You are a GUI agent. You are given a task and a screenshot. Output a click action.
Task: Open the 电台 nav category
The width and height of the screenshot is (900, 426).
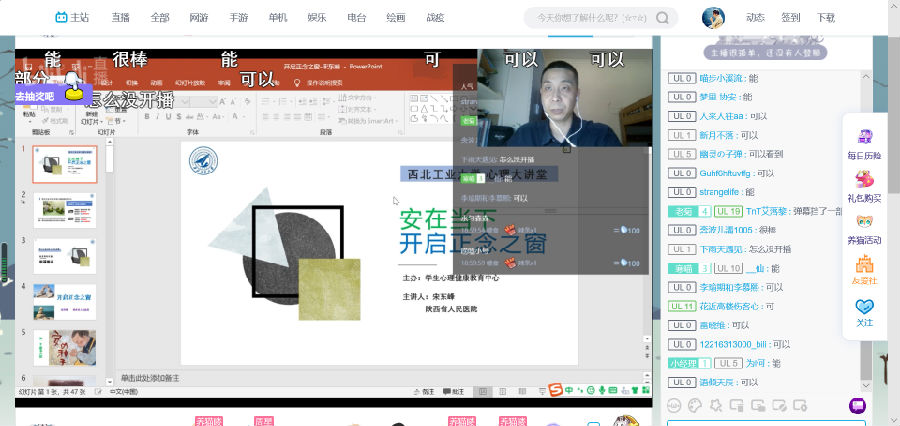pos(356,18)
